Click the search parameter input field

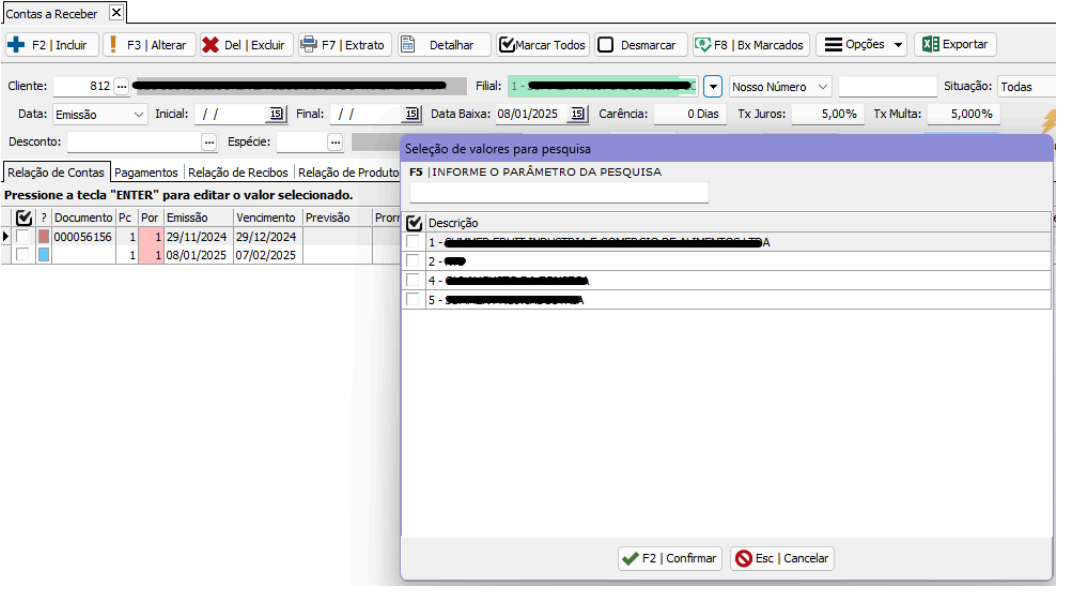[559, 193]
